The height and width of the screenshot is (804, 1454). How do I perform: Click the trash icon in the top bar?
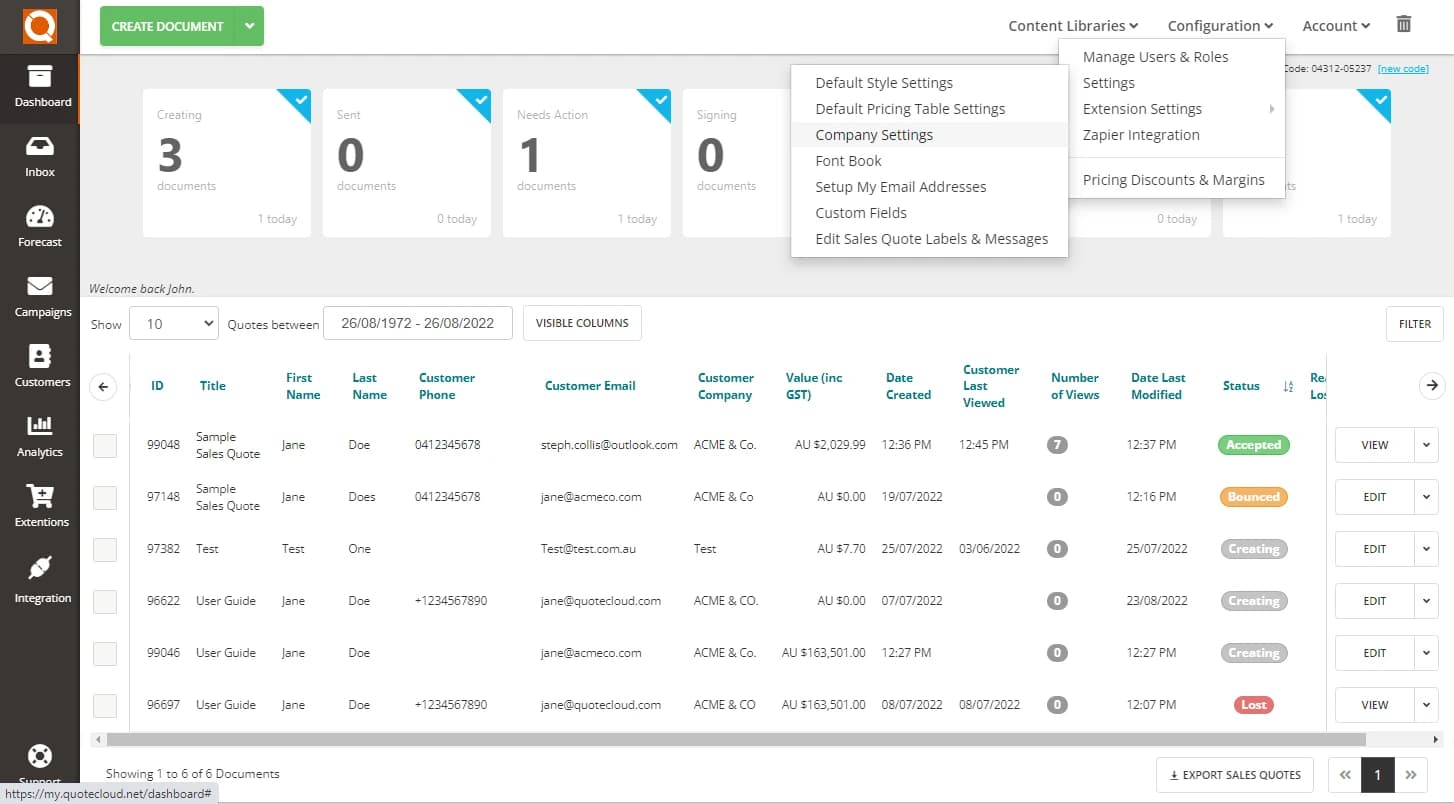(x=1403, y=22)
